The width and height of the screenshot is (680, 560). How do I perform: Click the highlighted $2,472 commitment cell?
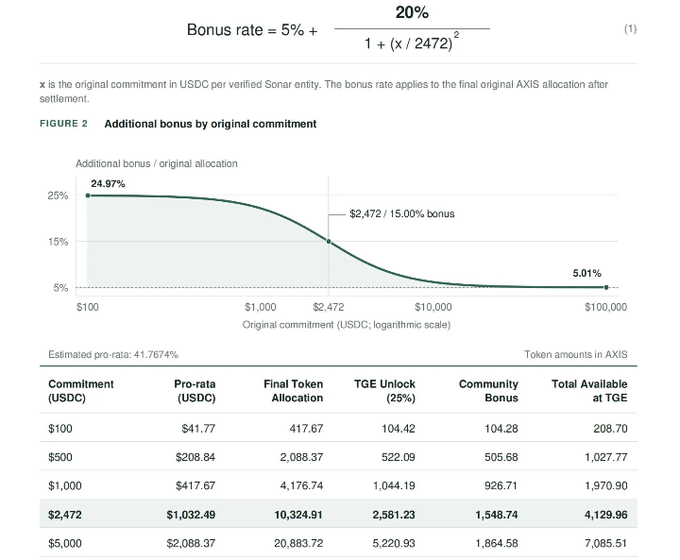pos(65,515)
